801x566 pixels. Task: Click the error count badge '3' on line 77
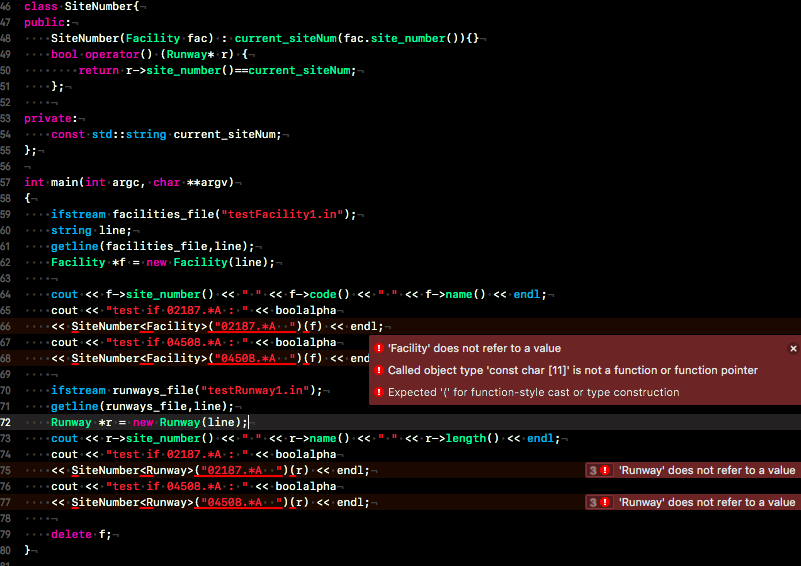(x=593, y=503)
